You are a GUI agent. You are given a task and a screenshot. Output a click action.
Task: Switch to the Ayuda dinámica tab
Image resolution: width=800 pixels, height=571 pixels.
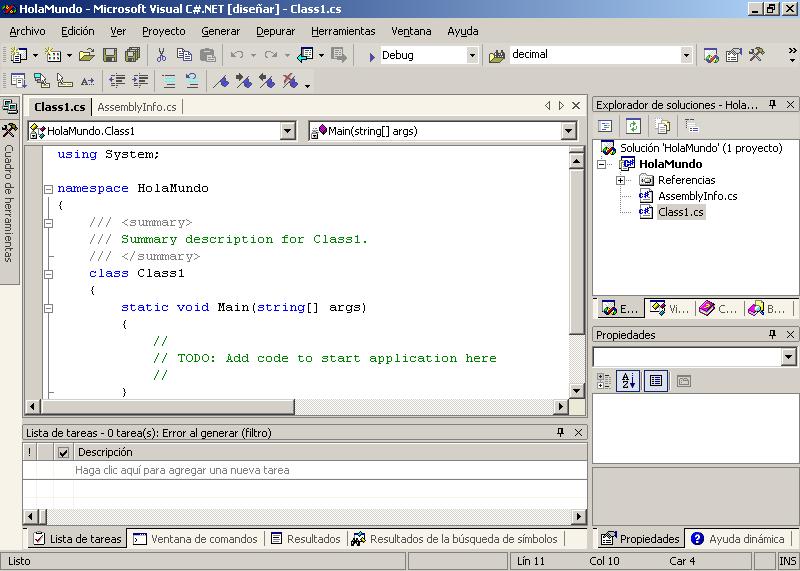click(x=738, y=539)
